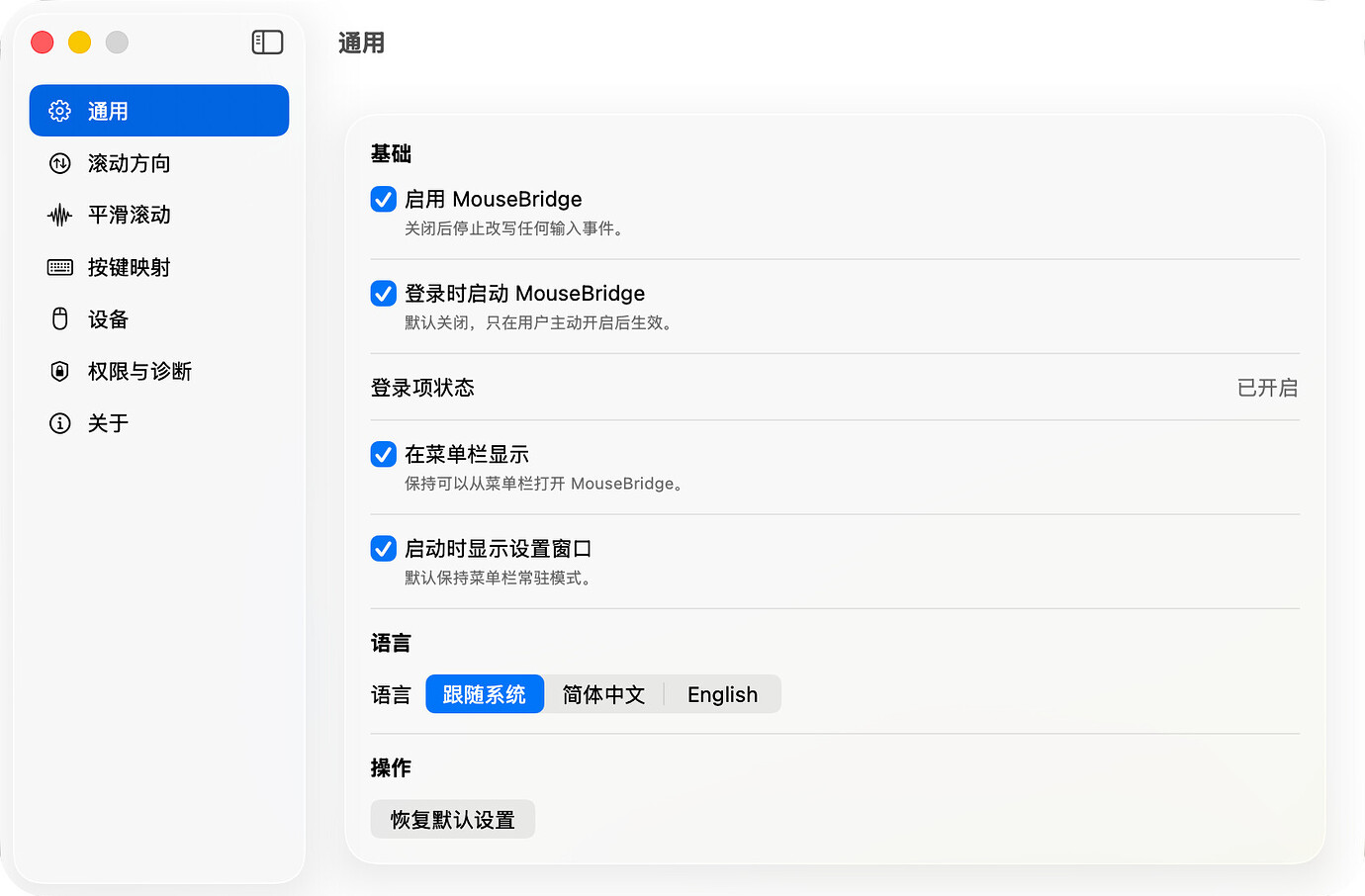Click the 关闭后停止改写任何输入事件 description

516,228
